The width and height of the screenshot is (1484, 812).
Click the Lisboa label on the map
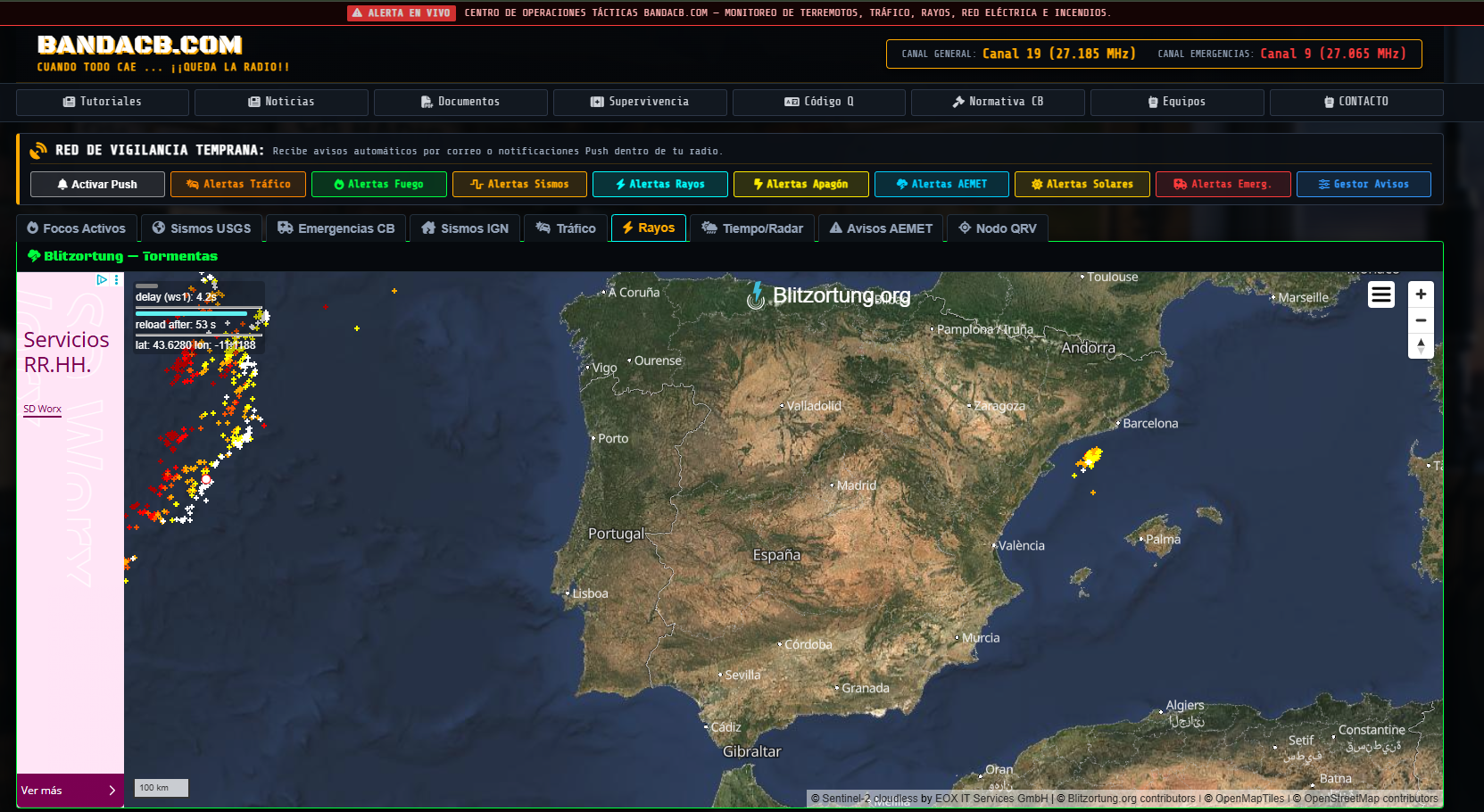click(x=590, y=593)
